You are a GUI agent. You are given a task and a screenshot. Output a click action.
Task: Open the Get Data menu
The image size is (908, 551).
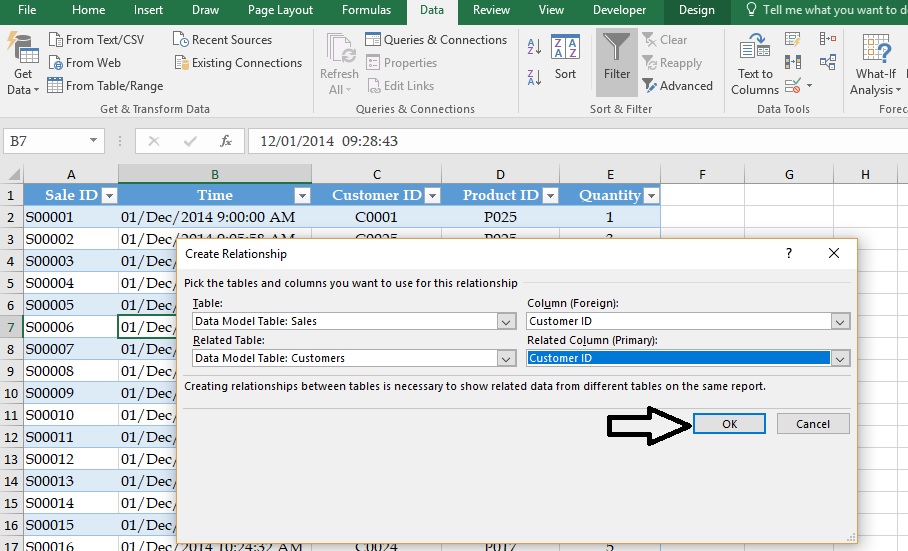pyautogui.click(x=23, y=63)
